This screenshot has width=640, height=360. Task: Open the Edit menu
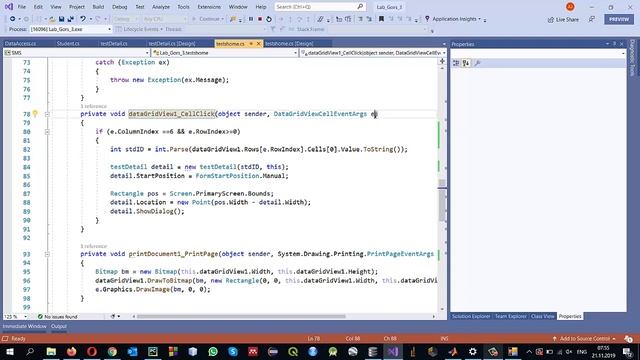pos(38,7)
